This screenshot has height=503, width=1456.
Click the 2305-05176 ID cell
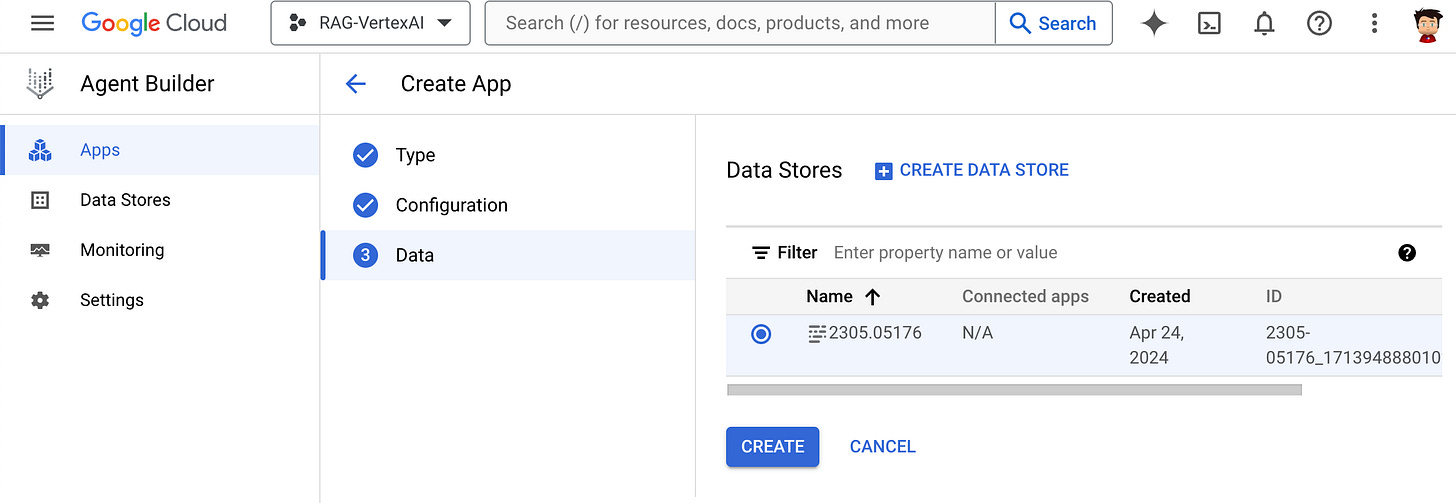[x=1353, y=345]
